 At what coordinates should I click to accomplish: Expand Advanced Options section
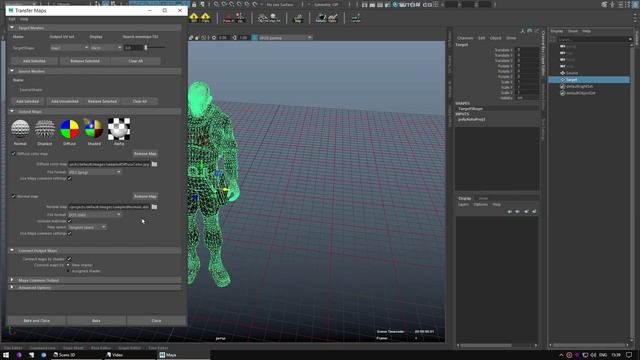(x=12, y=288)
